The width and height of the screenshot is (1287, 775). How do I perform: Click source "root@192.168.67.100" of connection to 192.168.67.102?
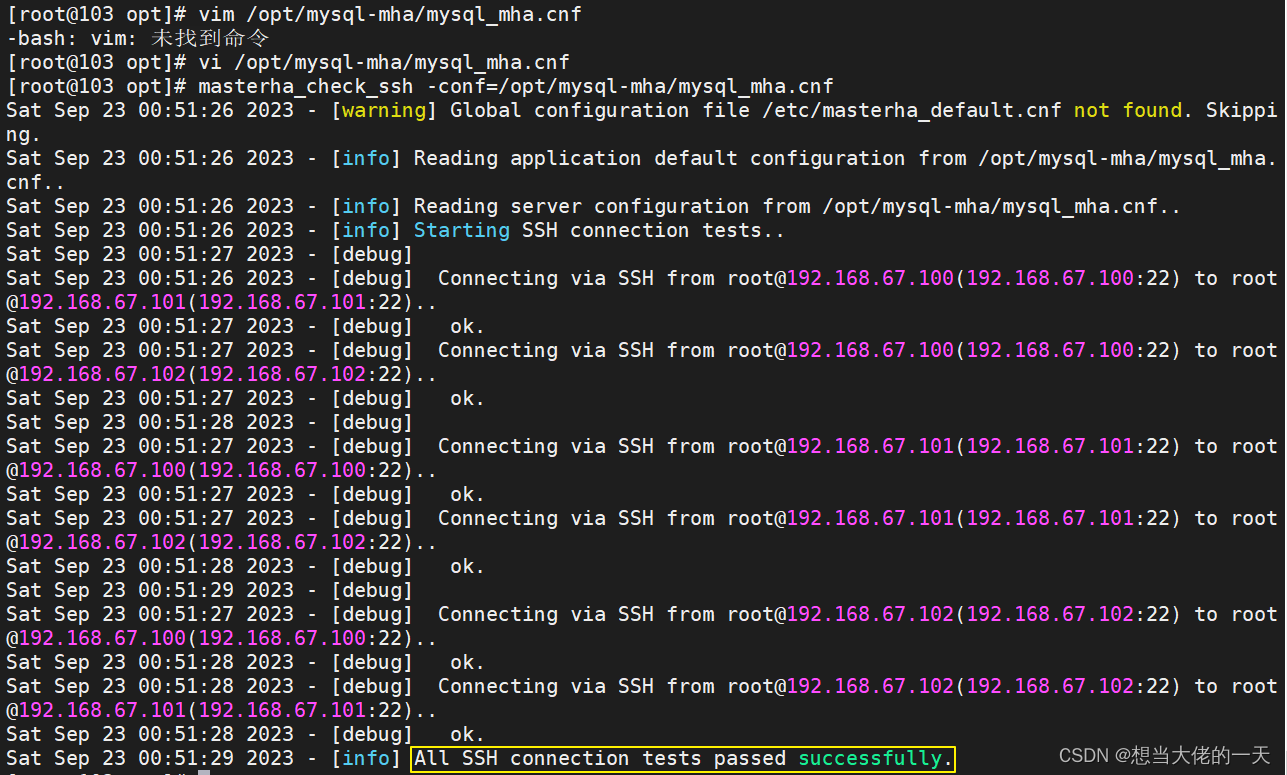tap(841, 351)
